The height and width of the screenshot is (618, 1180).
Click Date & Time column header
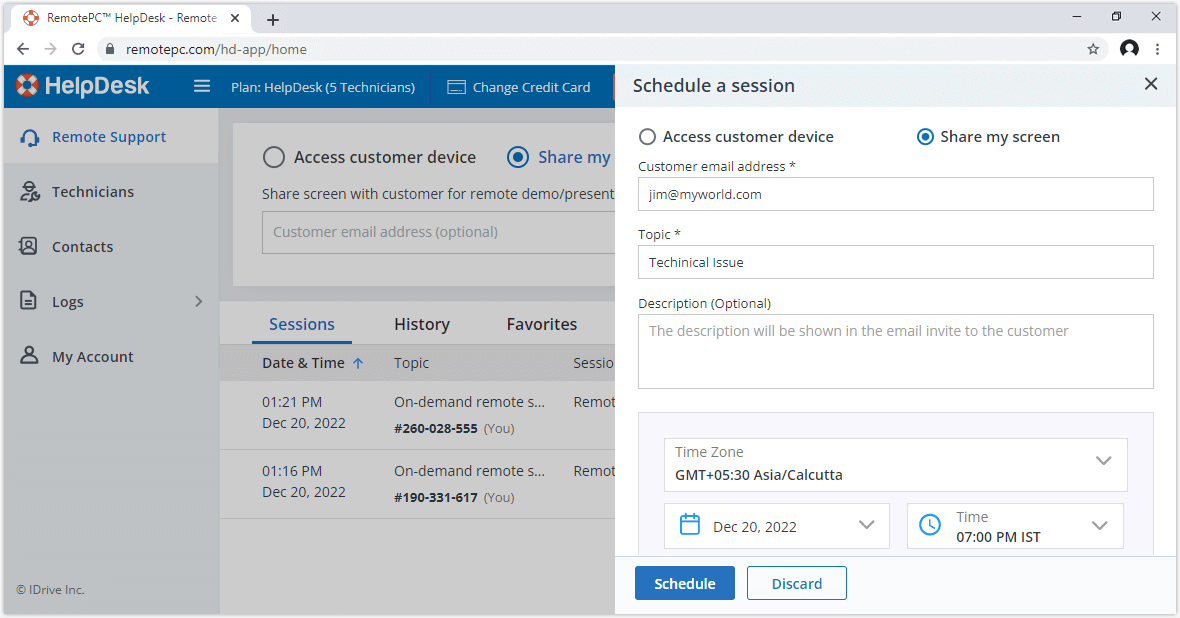tap(303, 363)
